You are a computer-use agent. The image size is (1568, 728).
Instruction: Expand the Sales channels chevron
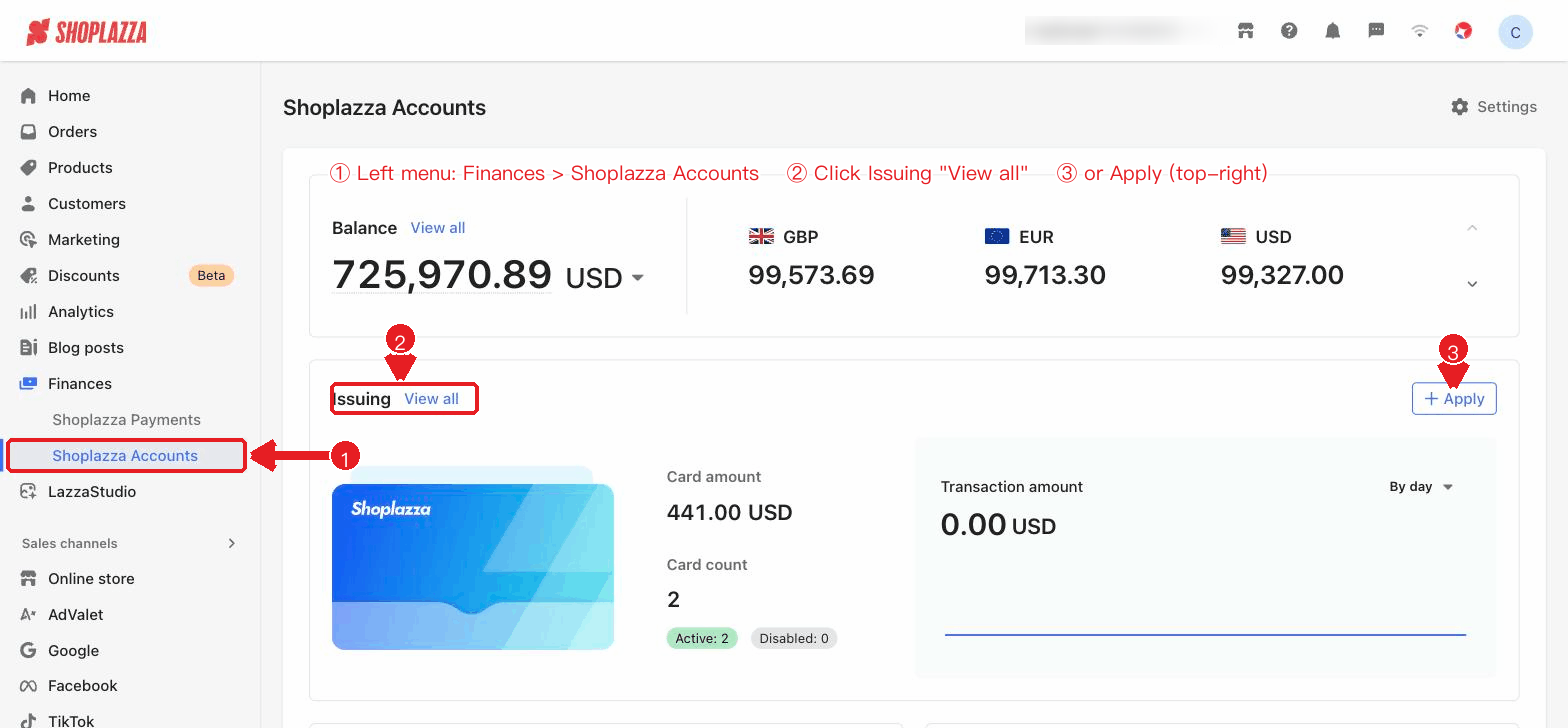click(232, 544)
